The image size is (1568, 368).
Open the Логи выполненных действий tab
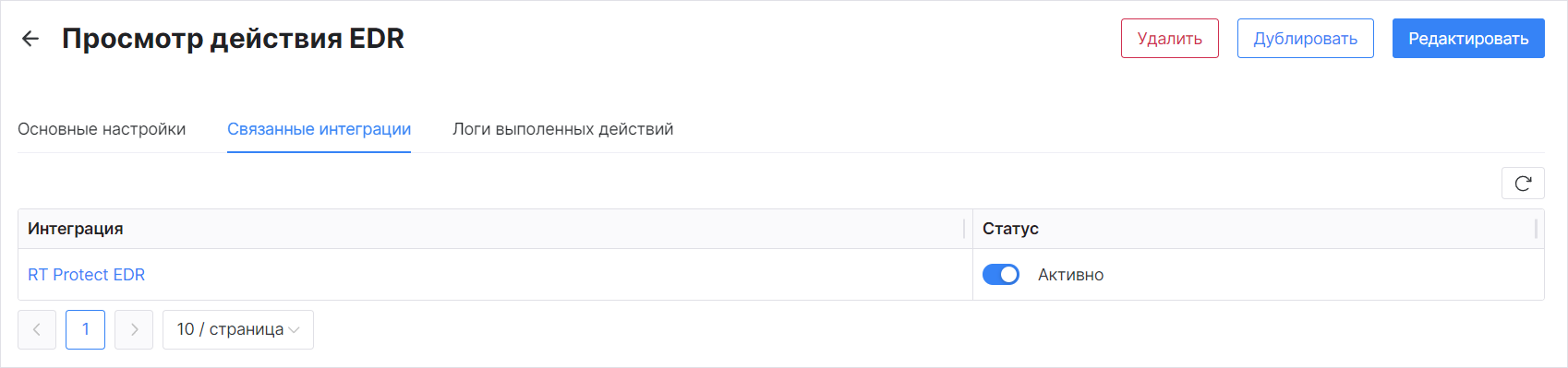pos(562,129)
